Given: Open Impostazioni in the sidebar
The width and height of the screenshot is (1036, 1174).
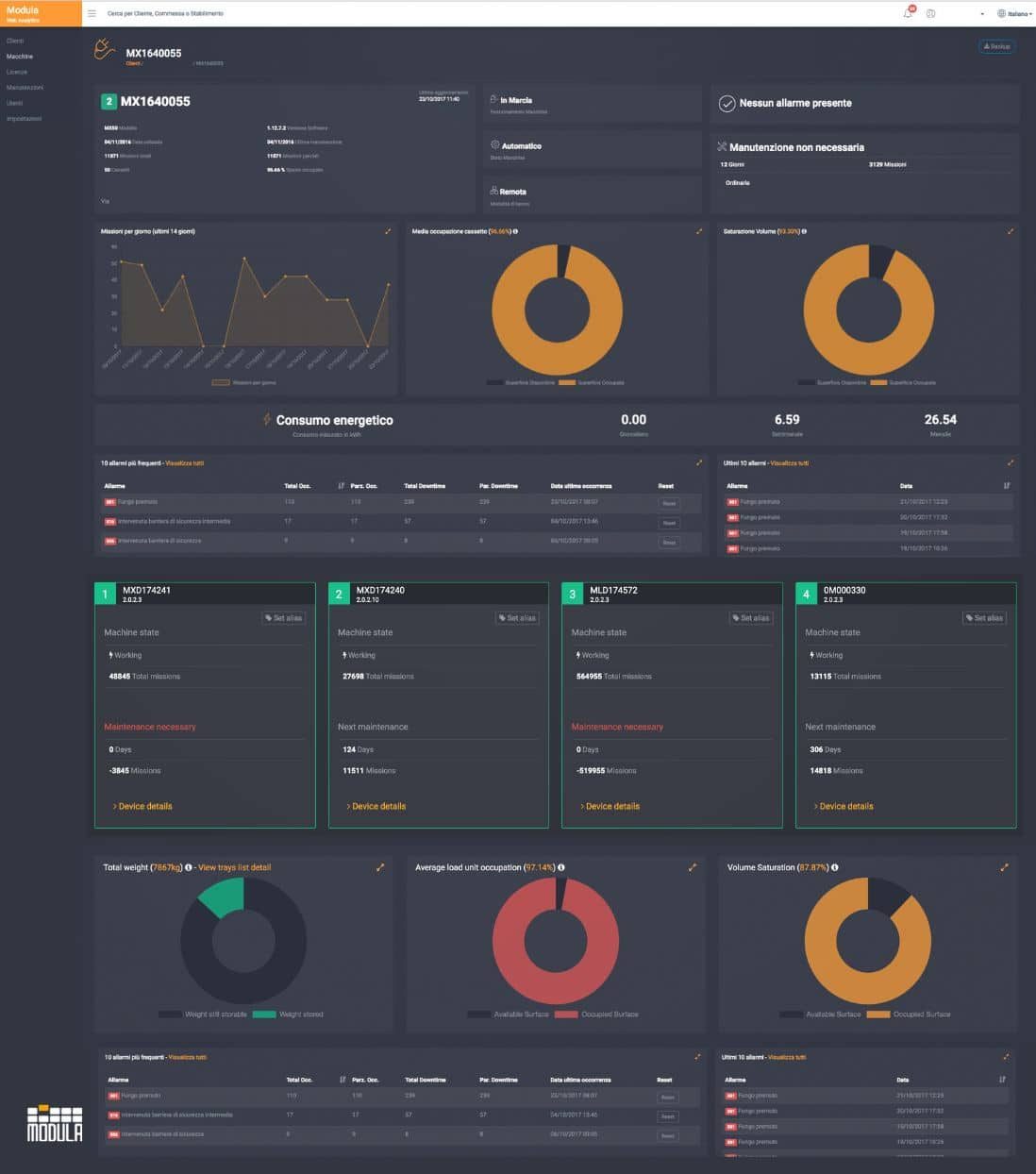Looking at the screenshot, I should (24, 119).
